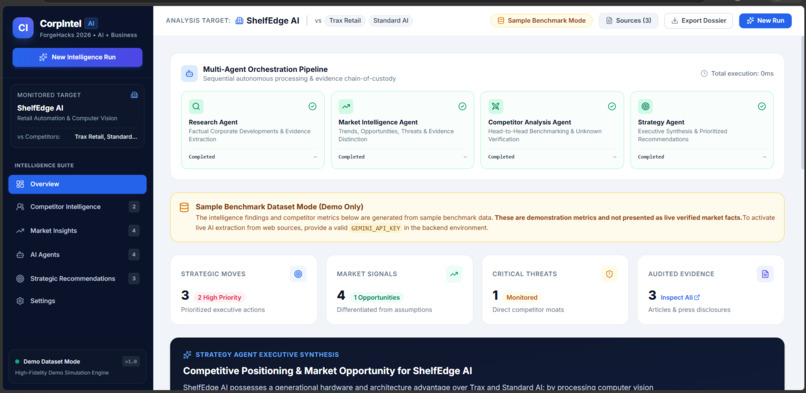Click the 1 Opportunities tag
The image size is (806, 393).
pos(377,297)
